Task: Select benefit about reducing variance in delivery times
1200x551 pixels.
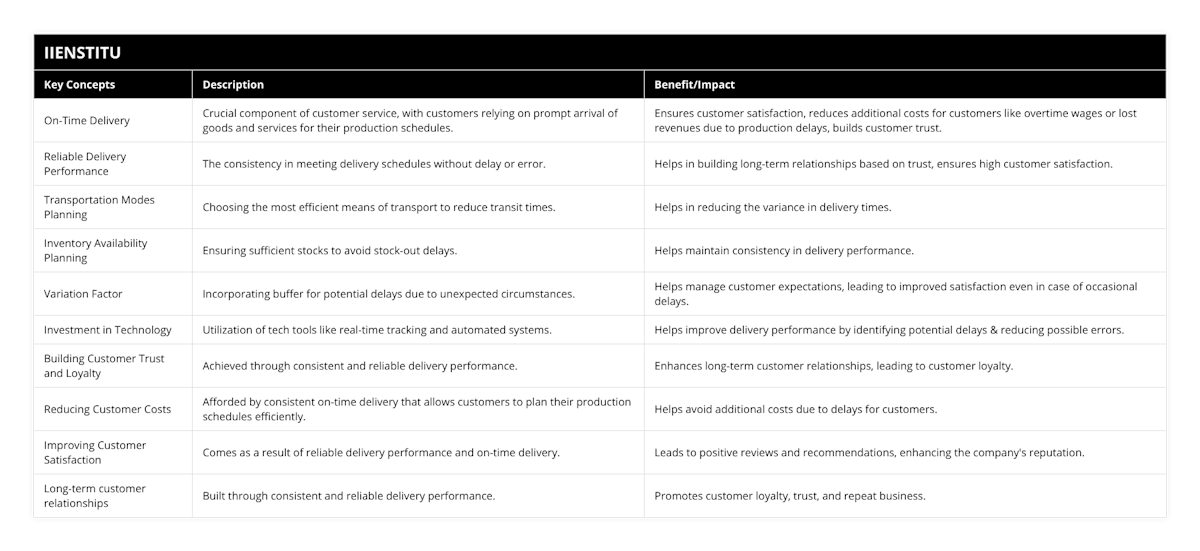Action: [772, 207]
